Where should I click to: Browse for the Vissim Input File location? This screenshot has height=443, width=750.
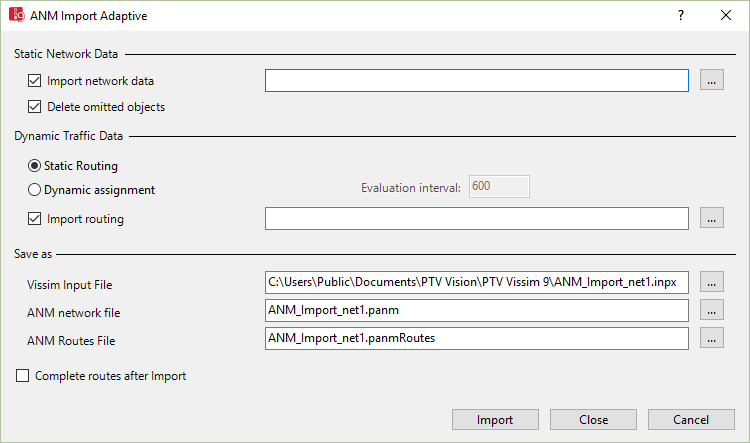pos(711,283)
